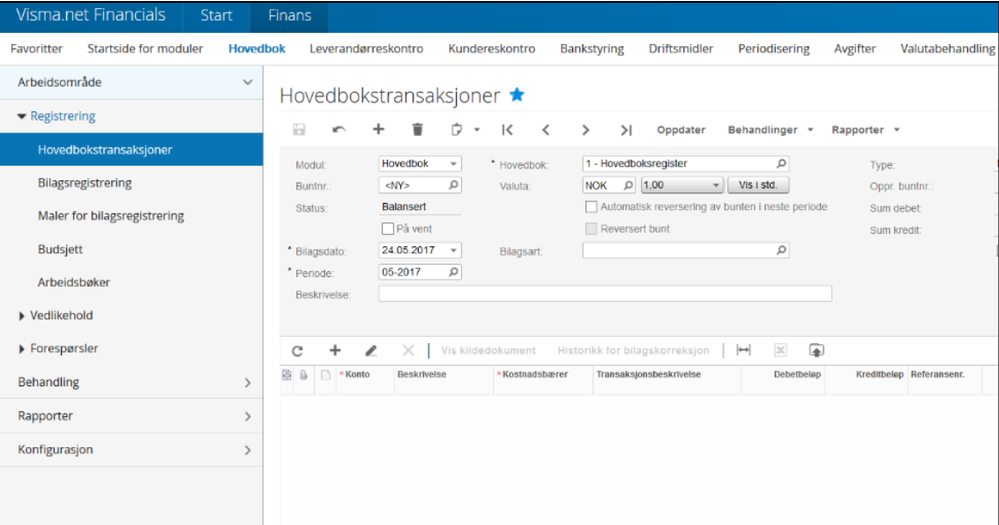
Task: Switch to Periodisering module
Action: point(774,48)
